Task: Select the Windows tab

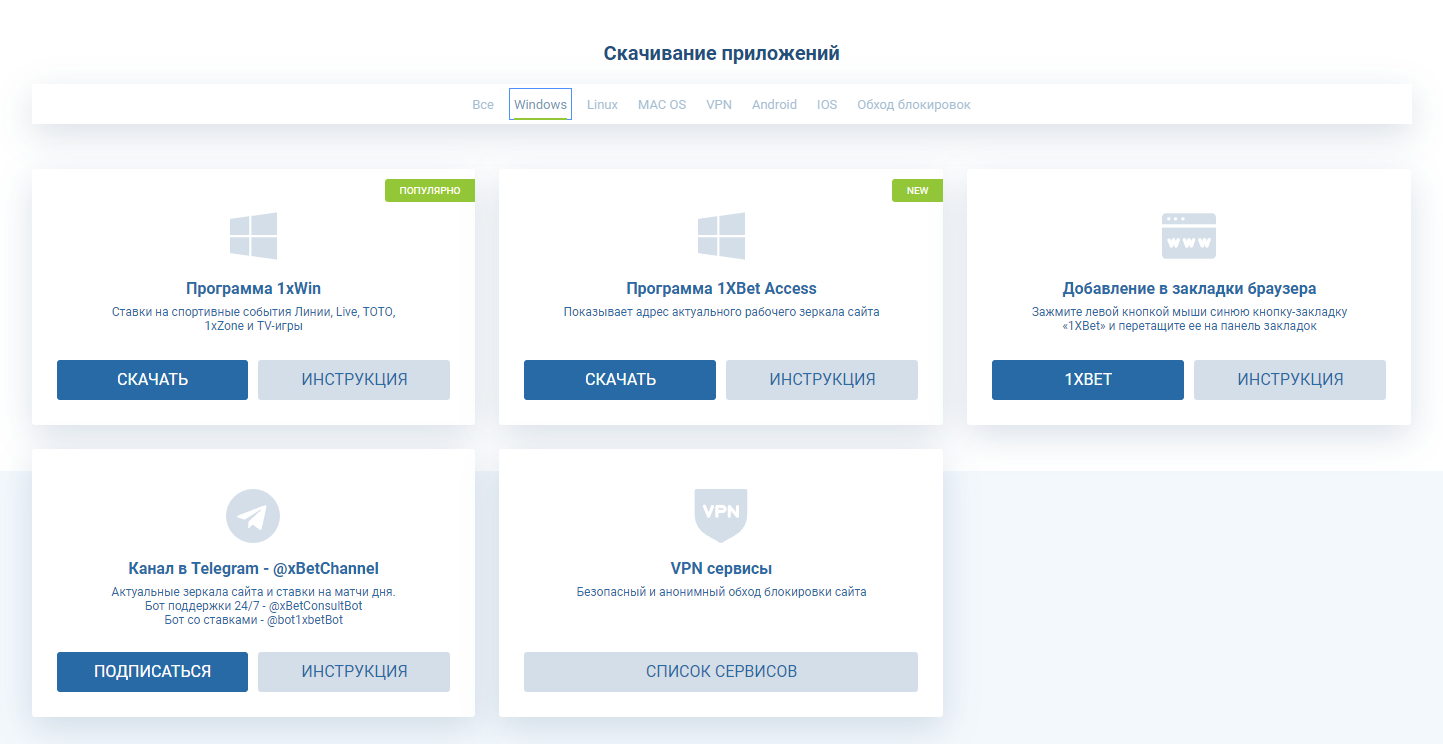Action: tap(540, 104)
